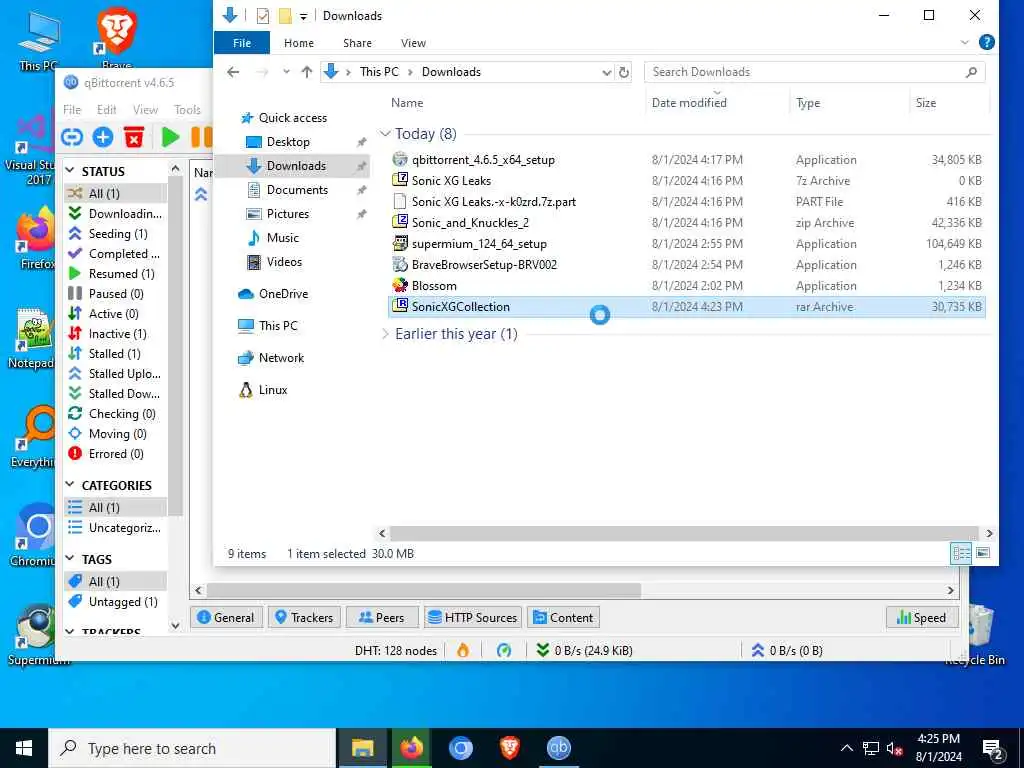Select supermium_124_64_setup file

point(686,244)
